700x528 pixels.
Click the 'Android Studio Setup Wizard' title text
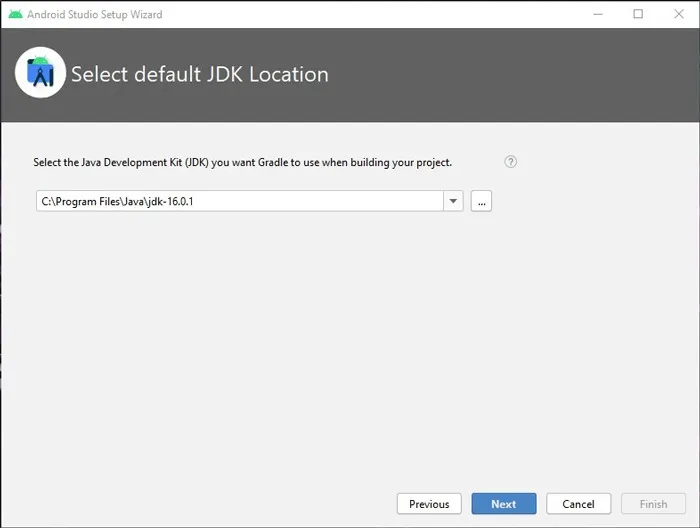click(x=95, y=15)
